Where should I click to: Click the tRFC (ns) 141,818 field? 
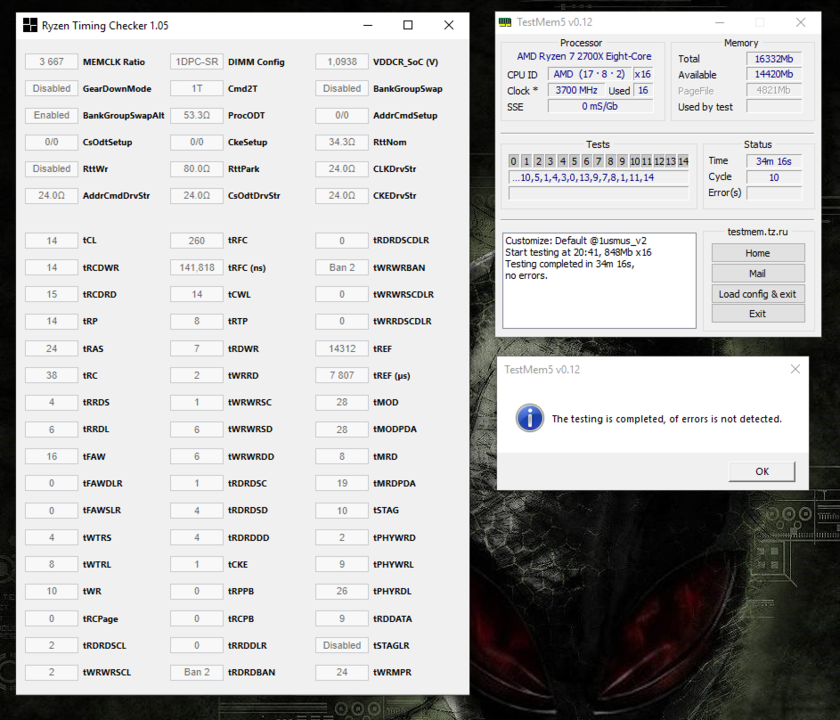click(197, 267)
